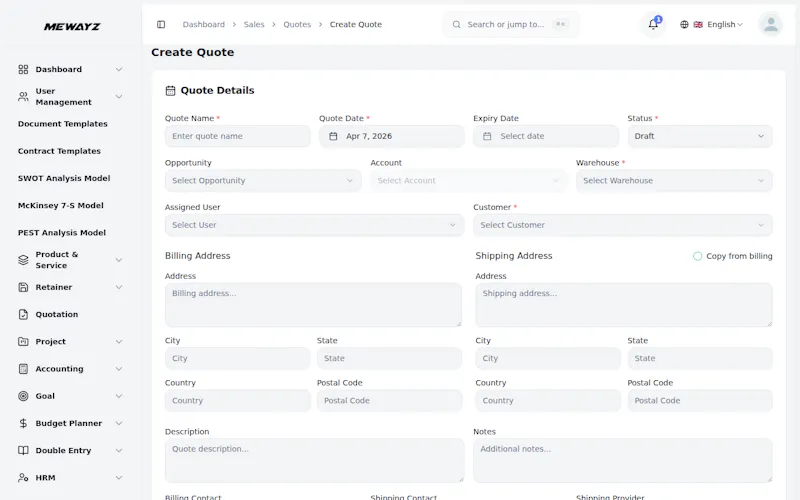
Task: Click the user avatar icon
Action: 770,24
